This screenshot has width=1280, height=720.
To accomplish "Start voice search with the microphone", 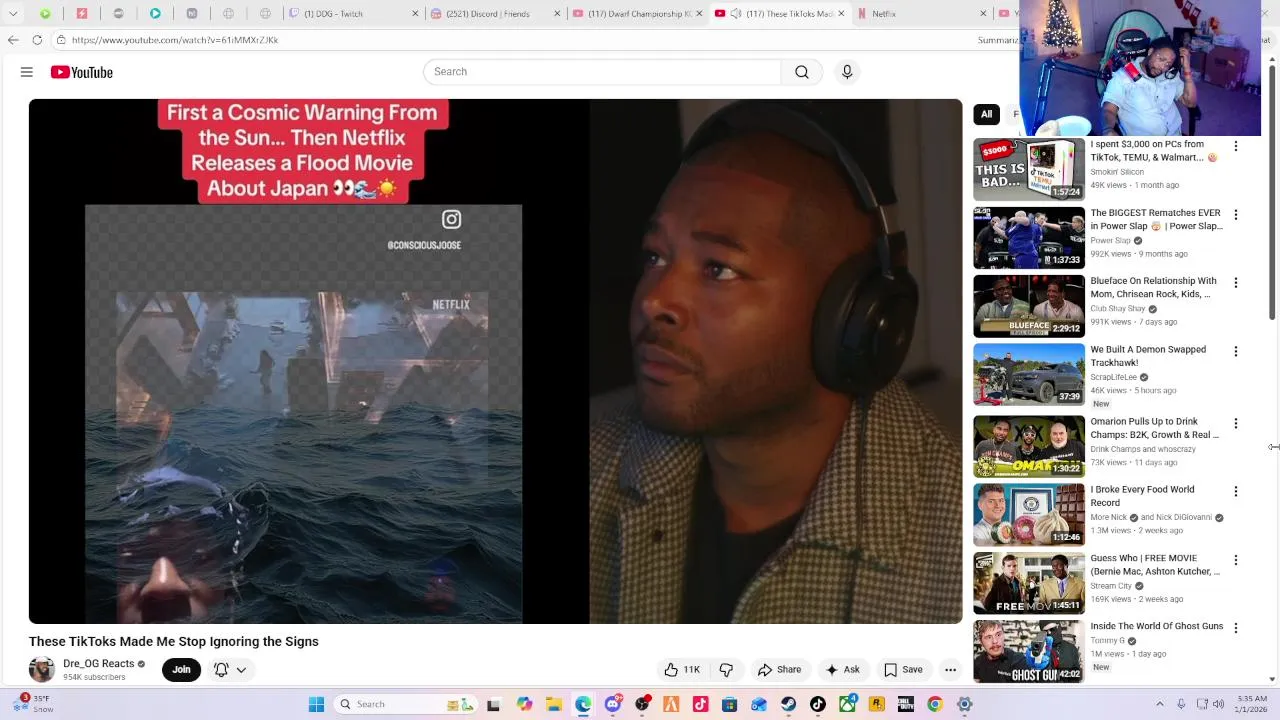I will [847, 72].
